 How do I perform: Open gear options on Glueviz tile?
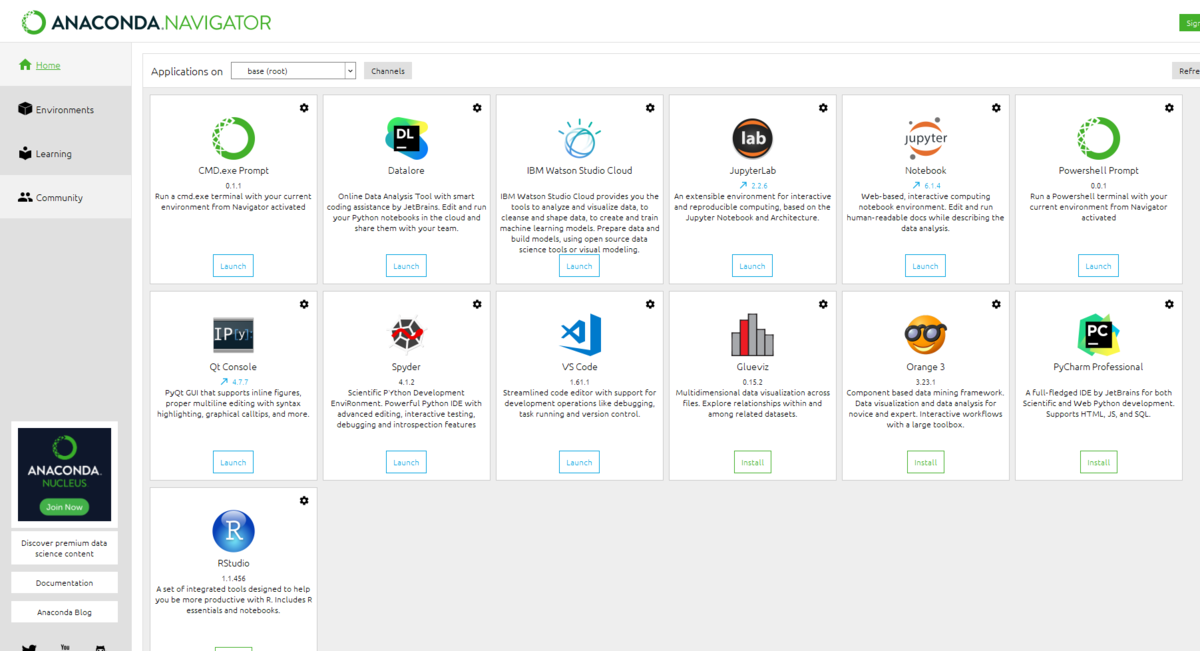pos(823,304)
